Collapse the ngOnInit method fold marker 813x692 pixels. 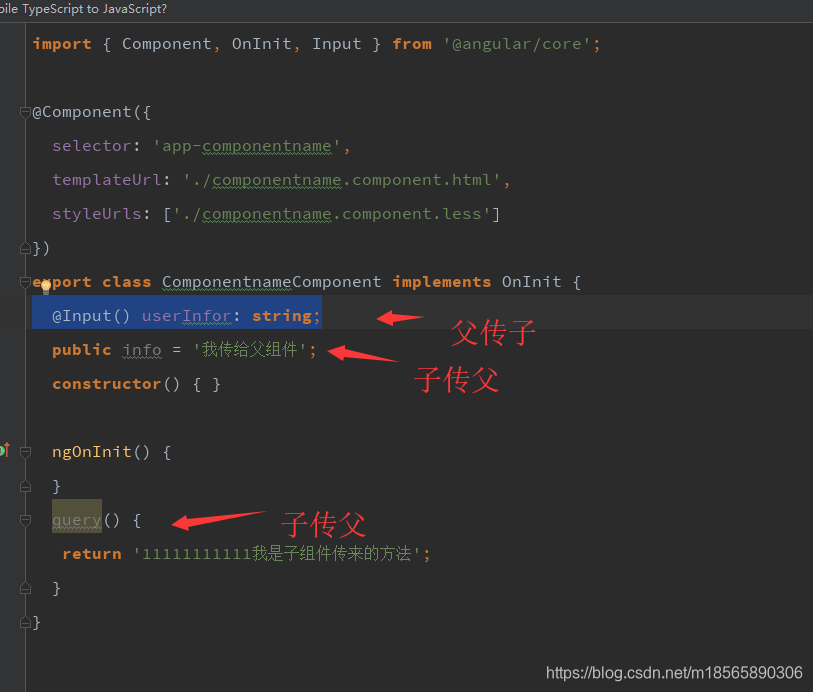click(25, 452)
